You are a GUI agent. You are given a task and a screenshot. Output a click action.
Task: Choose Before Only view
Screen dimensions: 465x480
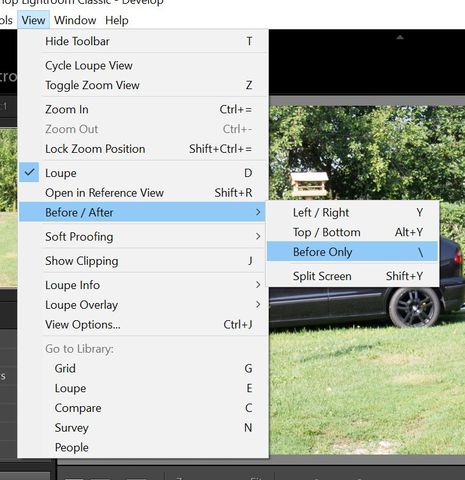(x=352, y=252)
